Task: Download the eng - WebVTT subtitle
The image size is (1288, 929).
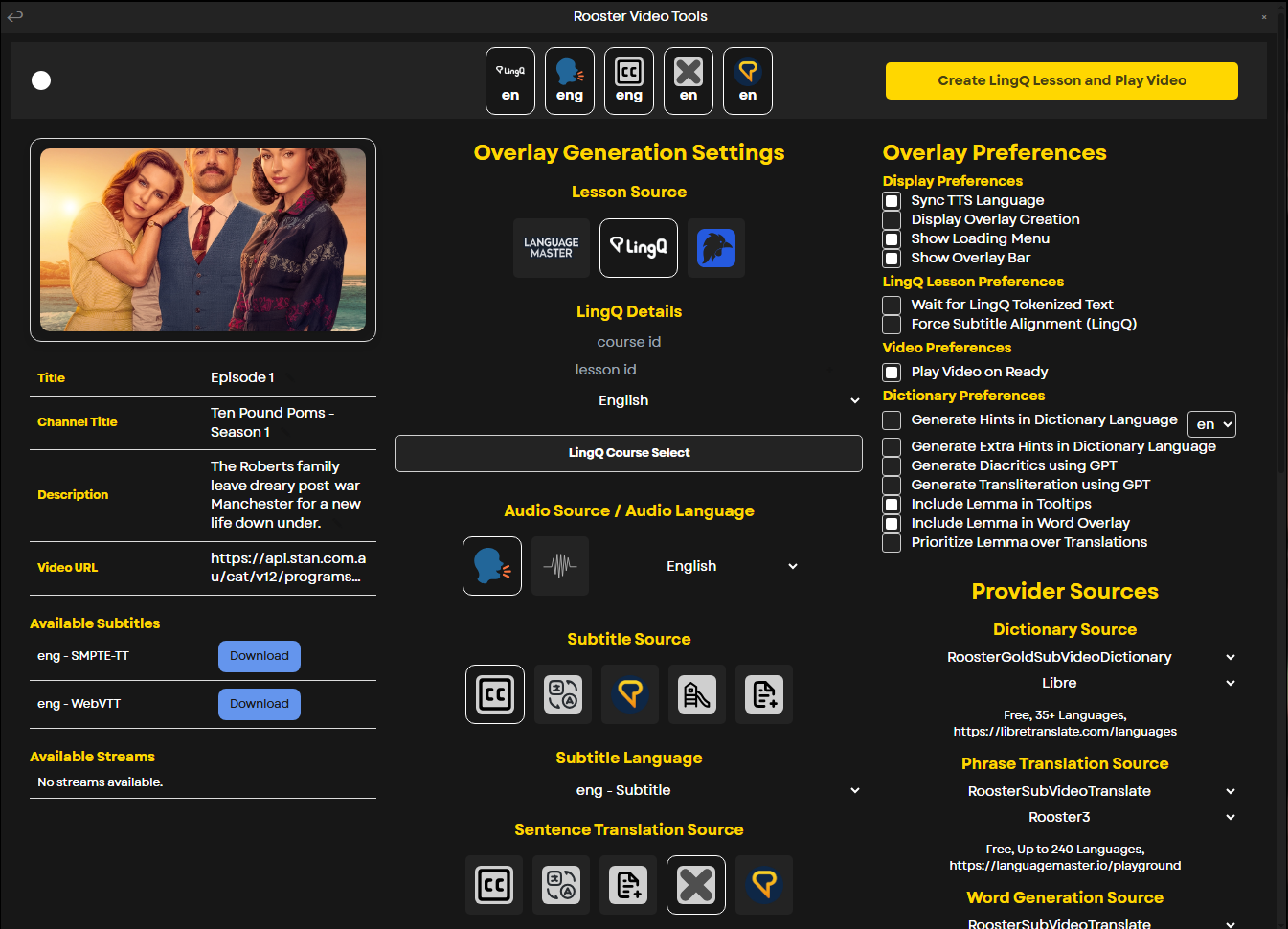Action: point(260,704)
